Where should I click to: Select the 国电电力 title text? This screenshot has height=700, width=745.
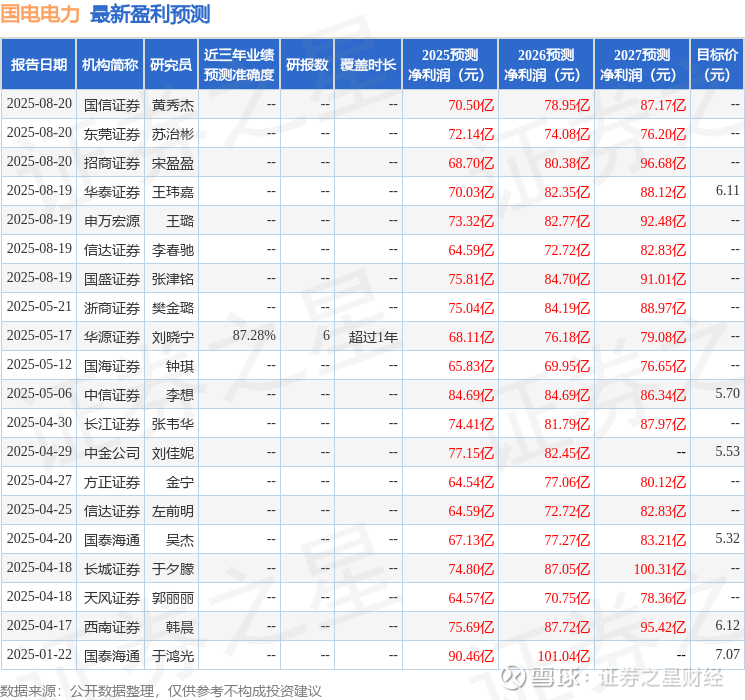(x=40, y=14)
